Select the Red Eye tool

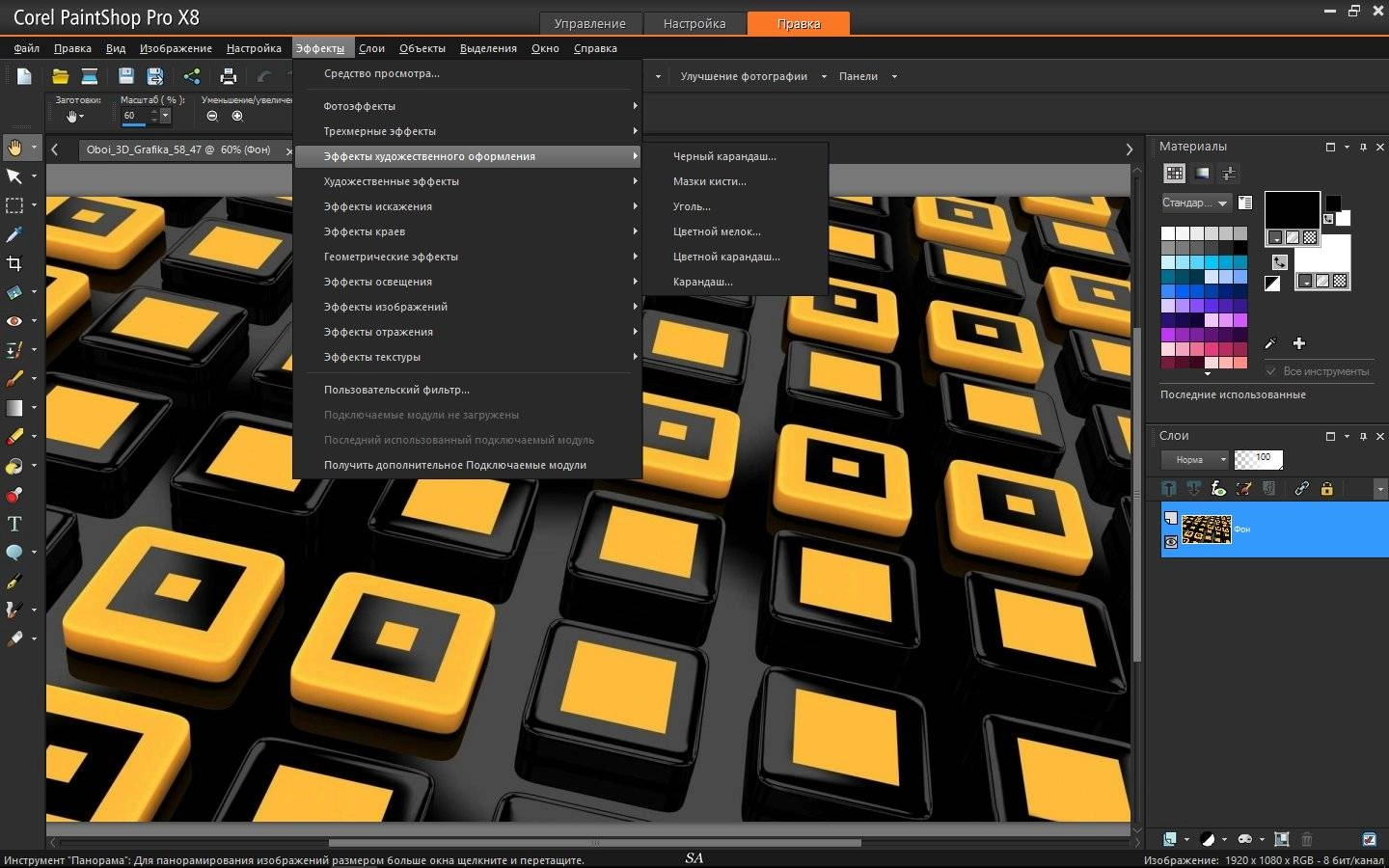pyautogui.click(x=14, y=321)
